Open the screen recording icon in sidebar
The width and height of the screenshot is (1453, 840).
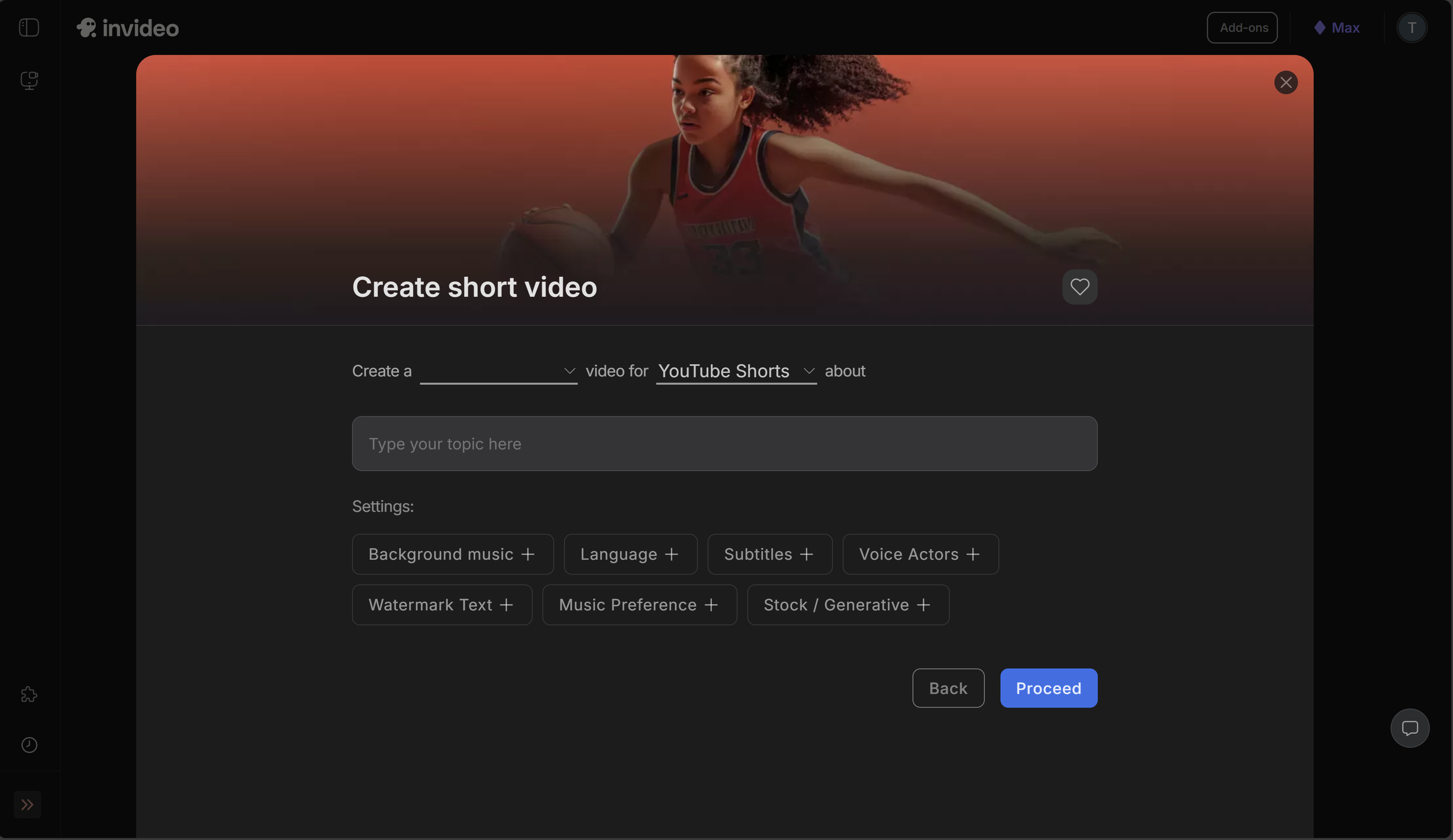tap(29, 80)
